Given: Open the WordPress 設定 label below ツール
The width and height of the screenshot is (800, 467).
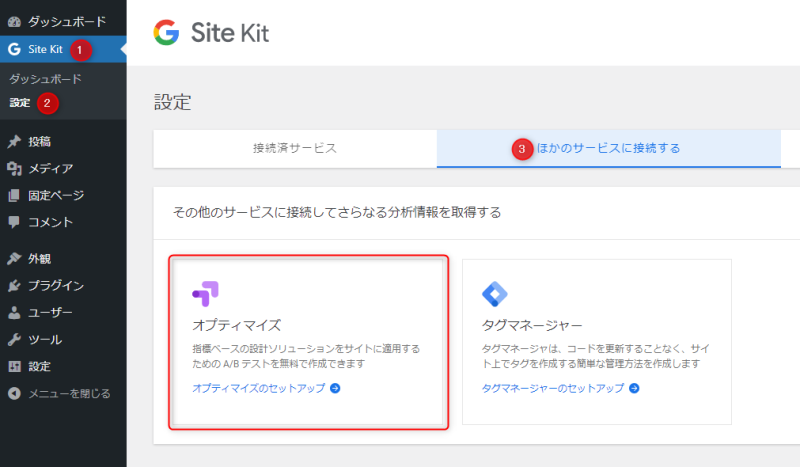Looking at the screenshot, I should [x=39, y=366].
